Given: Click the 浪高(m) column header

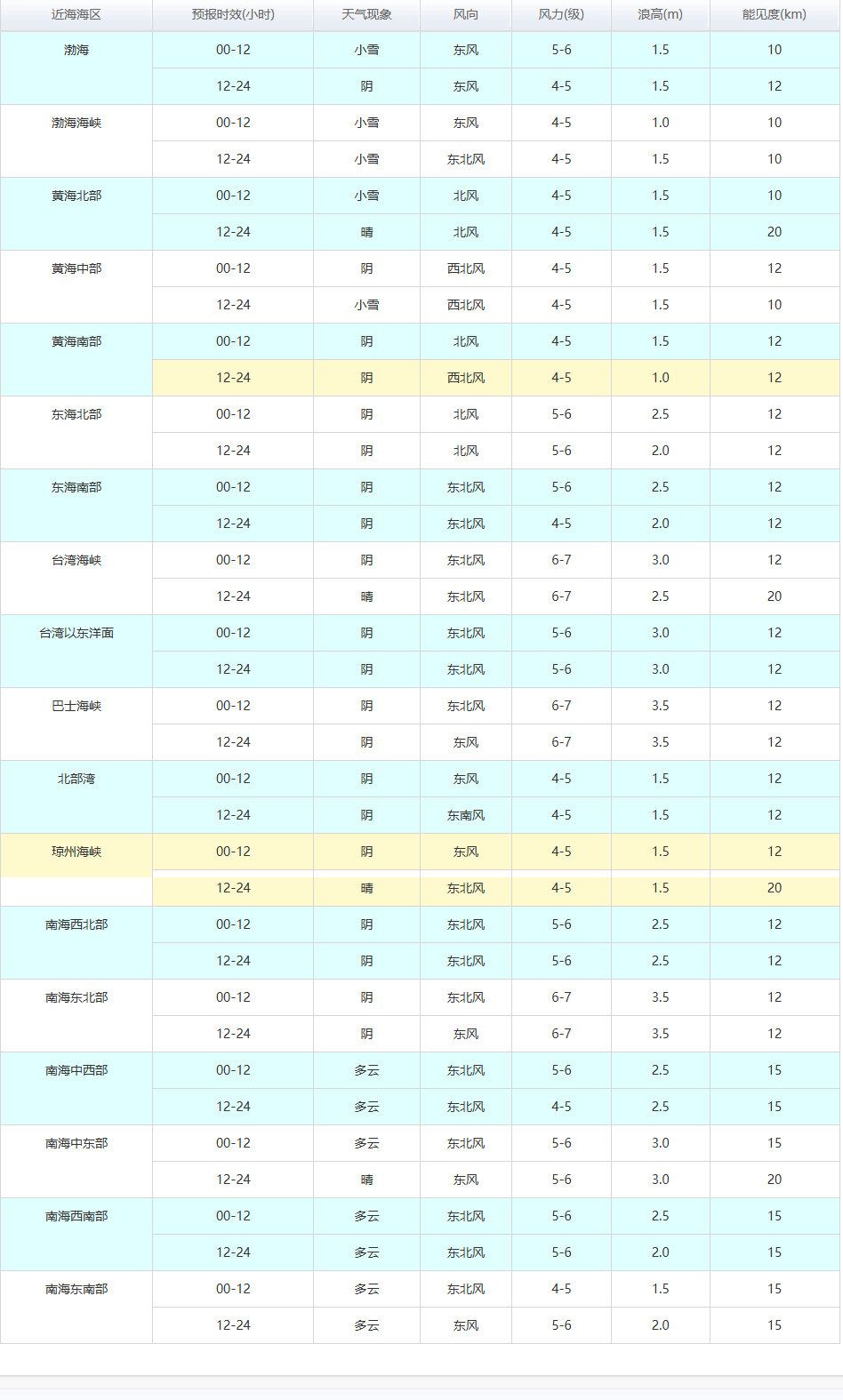Looking at the screenshot, I should pyautogui.click(x=660, y=14).
